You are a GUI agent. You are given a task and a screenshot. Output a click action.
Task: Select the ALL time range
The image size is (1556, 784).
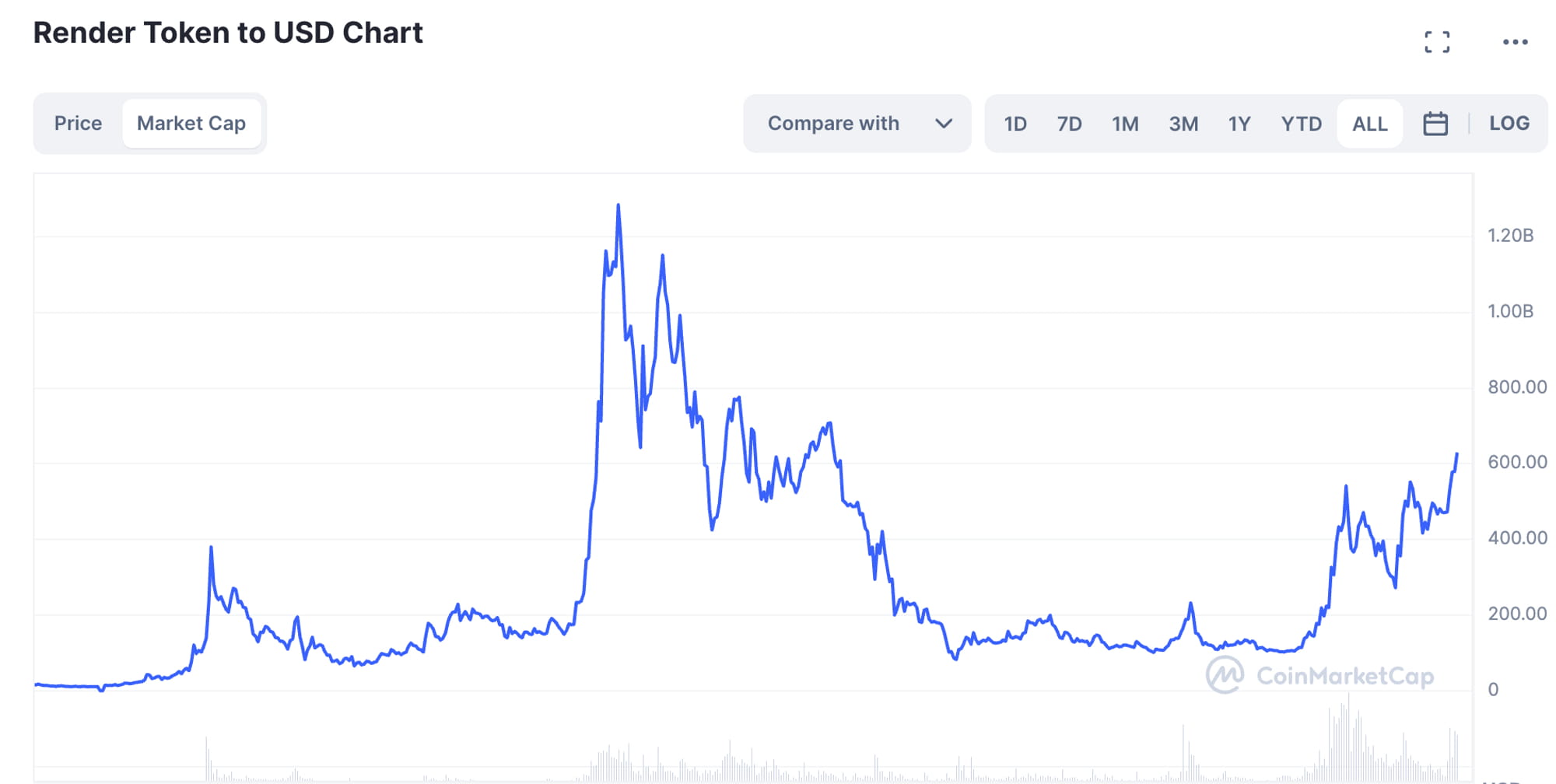1370,124
